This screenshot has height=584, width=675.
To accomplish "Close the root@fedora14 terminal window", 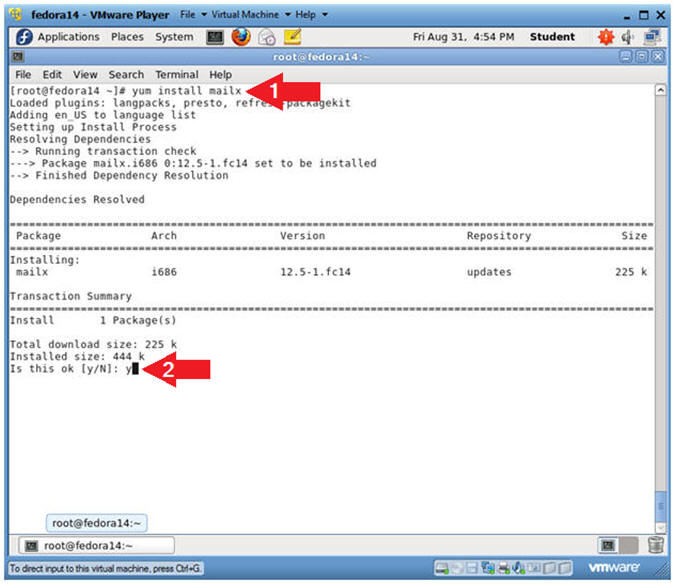I will [657, 56].
